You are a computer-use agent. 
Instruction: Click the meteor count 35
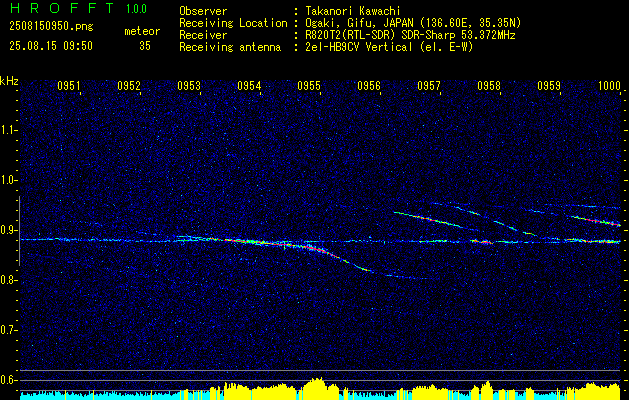pyautogui.click(x=145, y=46)
